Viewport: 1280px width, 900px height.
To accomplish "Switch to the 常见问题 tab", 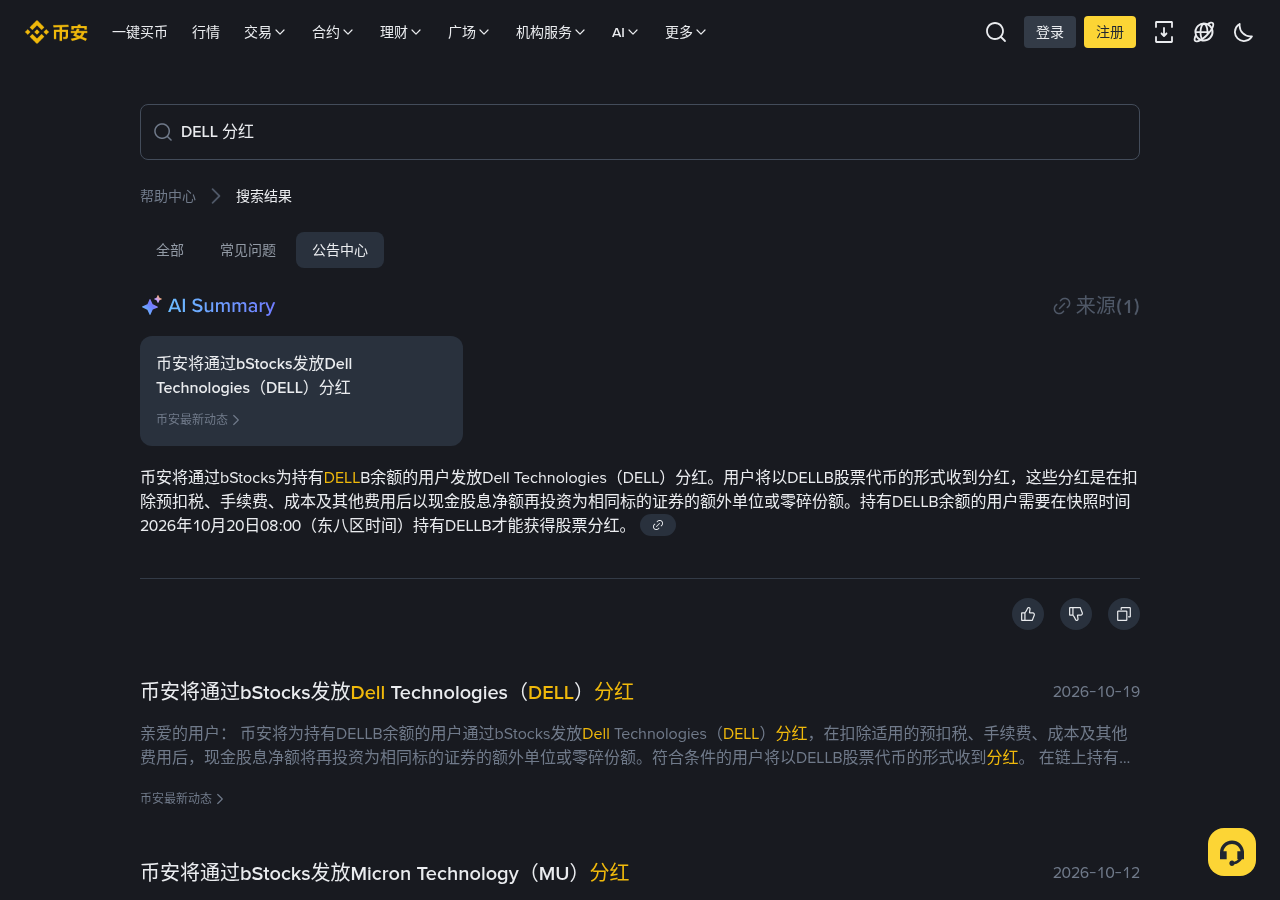I will tap(248, 250).
